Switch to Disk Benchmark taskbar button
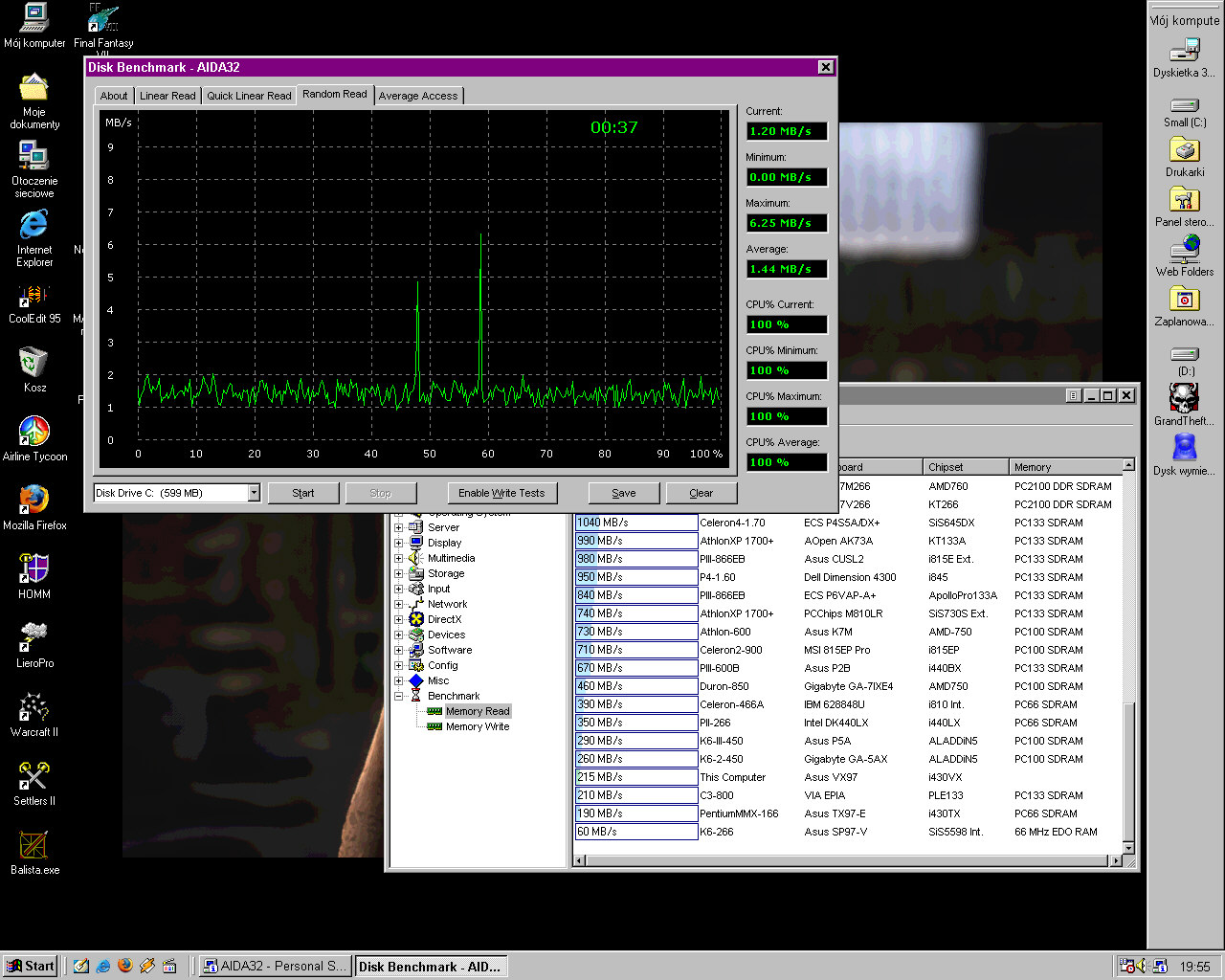Viewport: 1225px width, 980px height. 432,966
